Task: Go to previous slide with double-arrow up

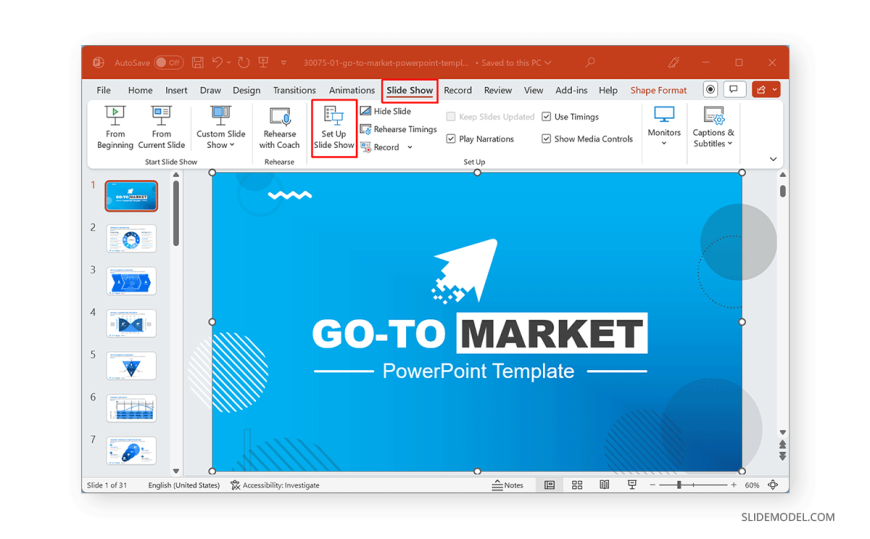Action: [782, 444]
